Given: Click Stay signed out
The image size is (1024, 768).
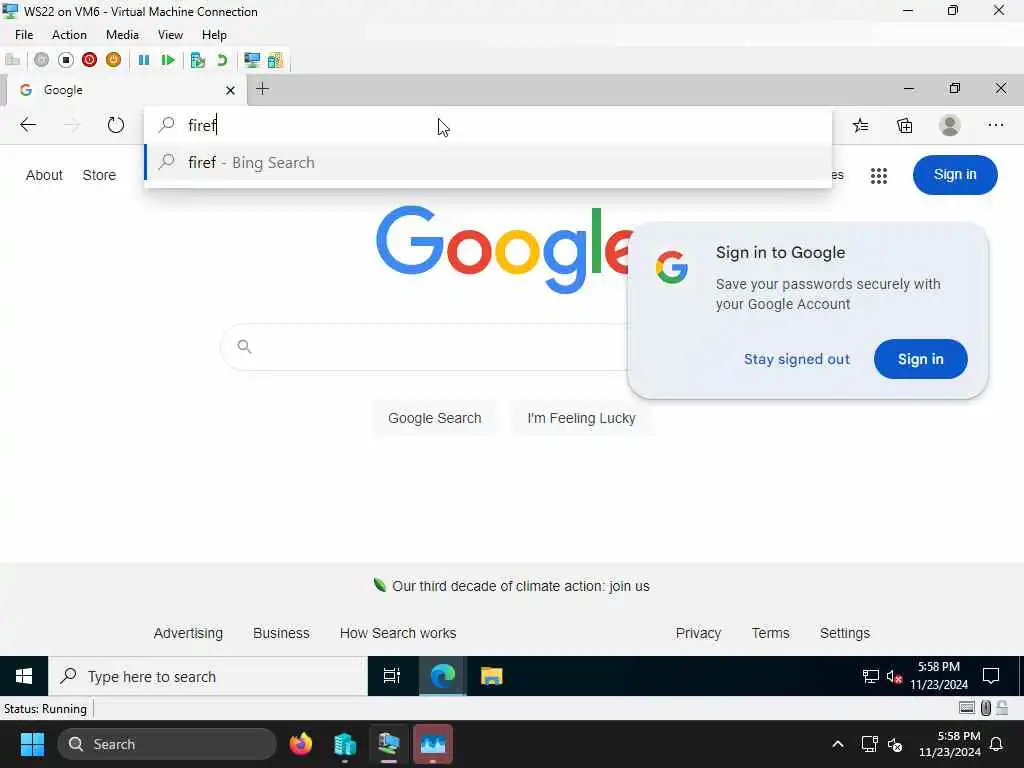Looking at the screenshot, I should point(797,359).
